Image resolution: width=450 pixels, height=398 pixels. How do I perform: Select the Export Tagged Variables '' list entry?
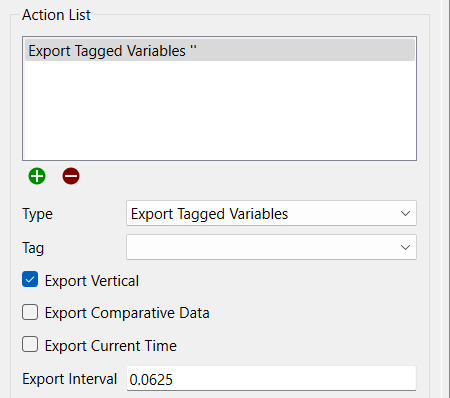click(219, 50)
